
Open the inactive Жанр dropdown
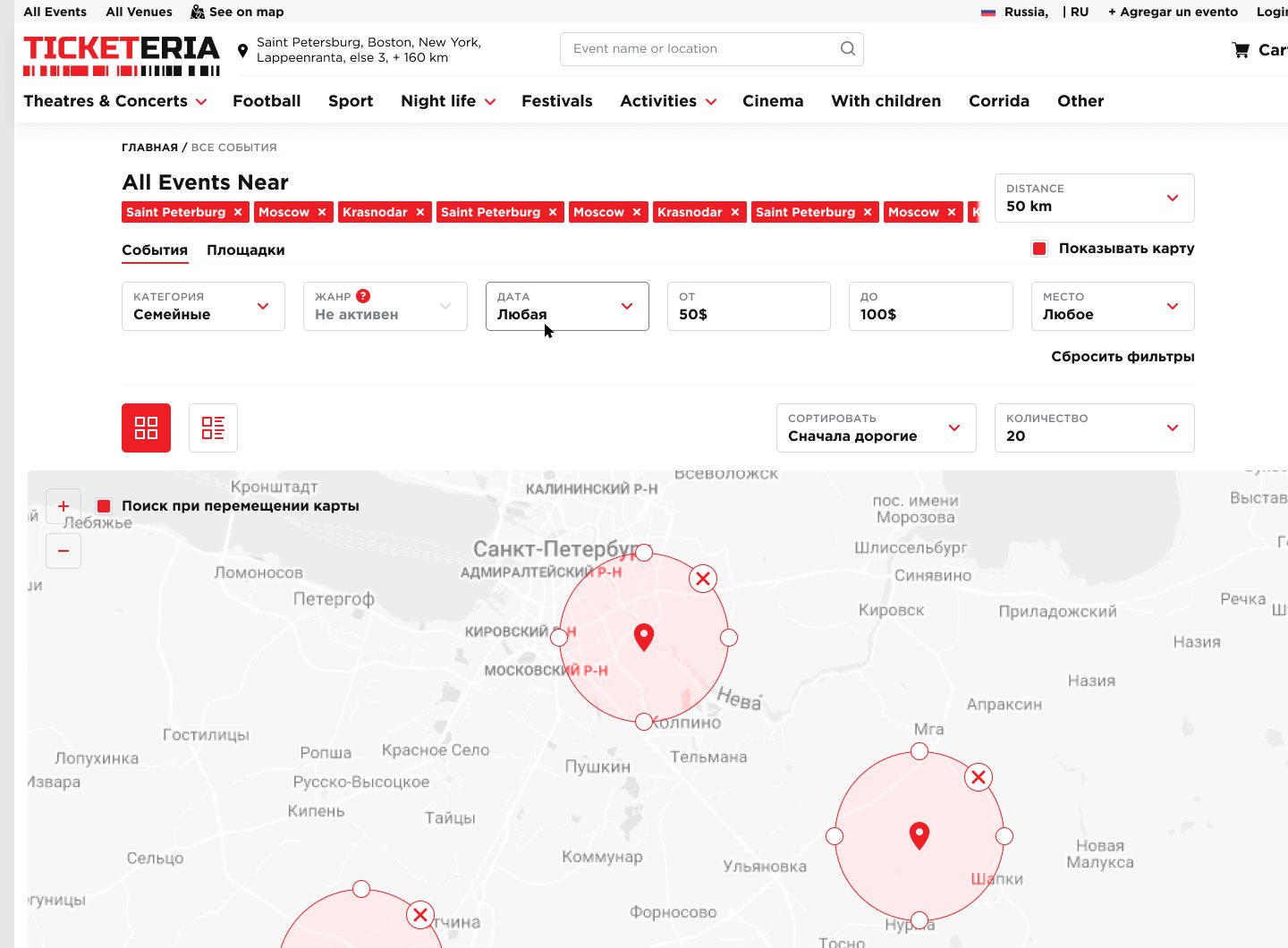tap(385, 306)
